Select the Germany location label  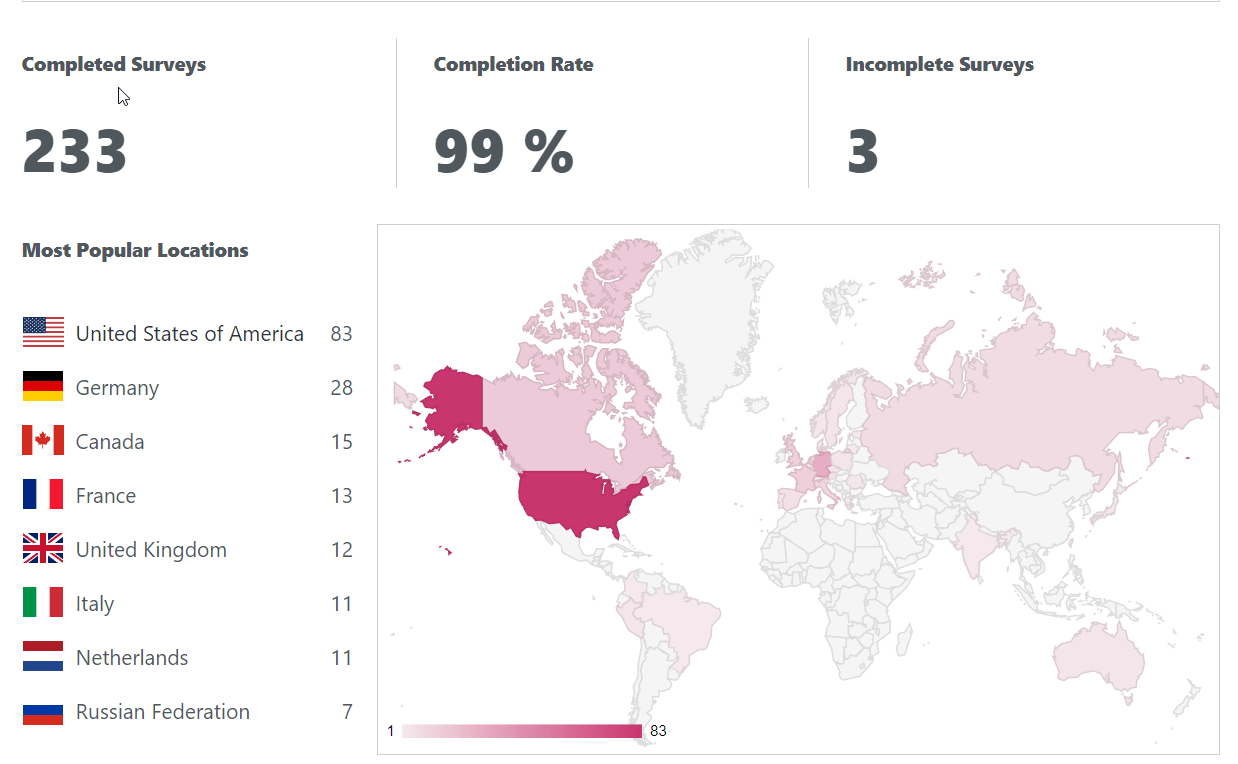point(117,388)
